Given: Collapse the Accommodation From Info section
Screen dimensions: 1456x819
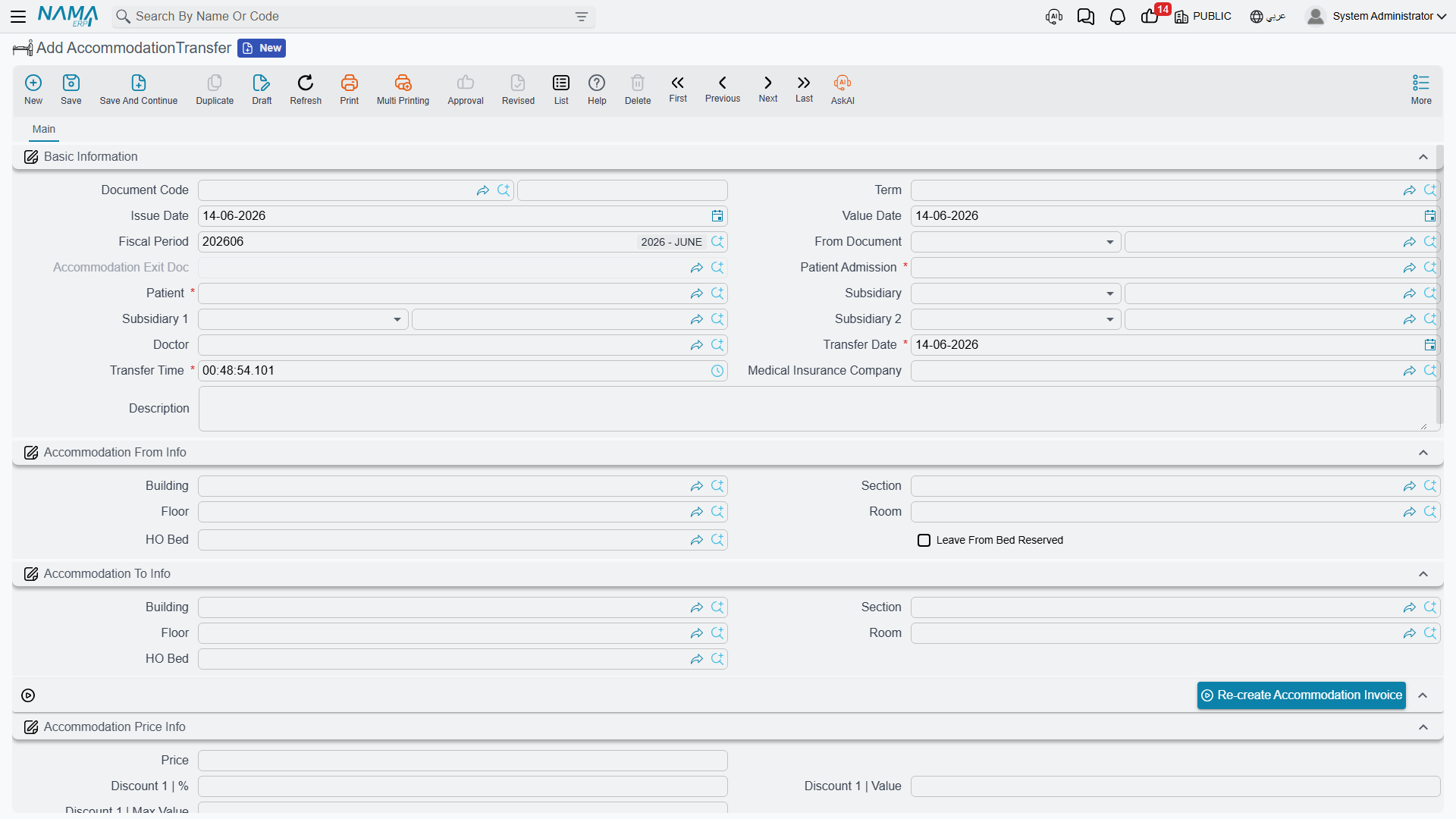Looking at the screenshot, I should (x=1423, y=453).
